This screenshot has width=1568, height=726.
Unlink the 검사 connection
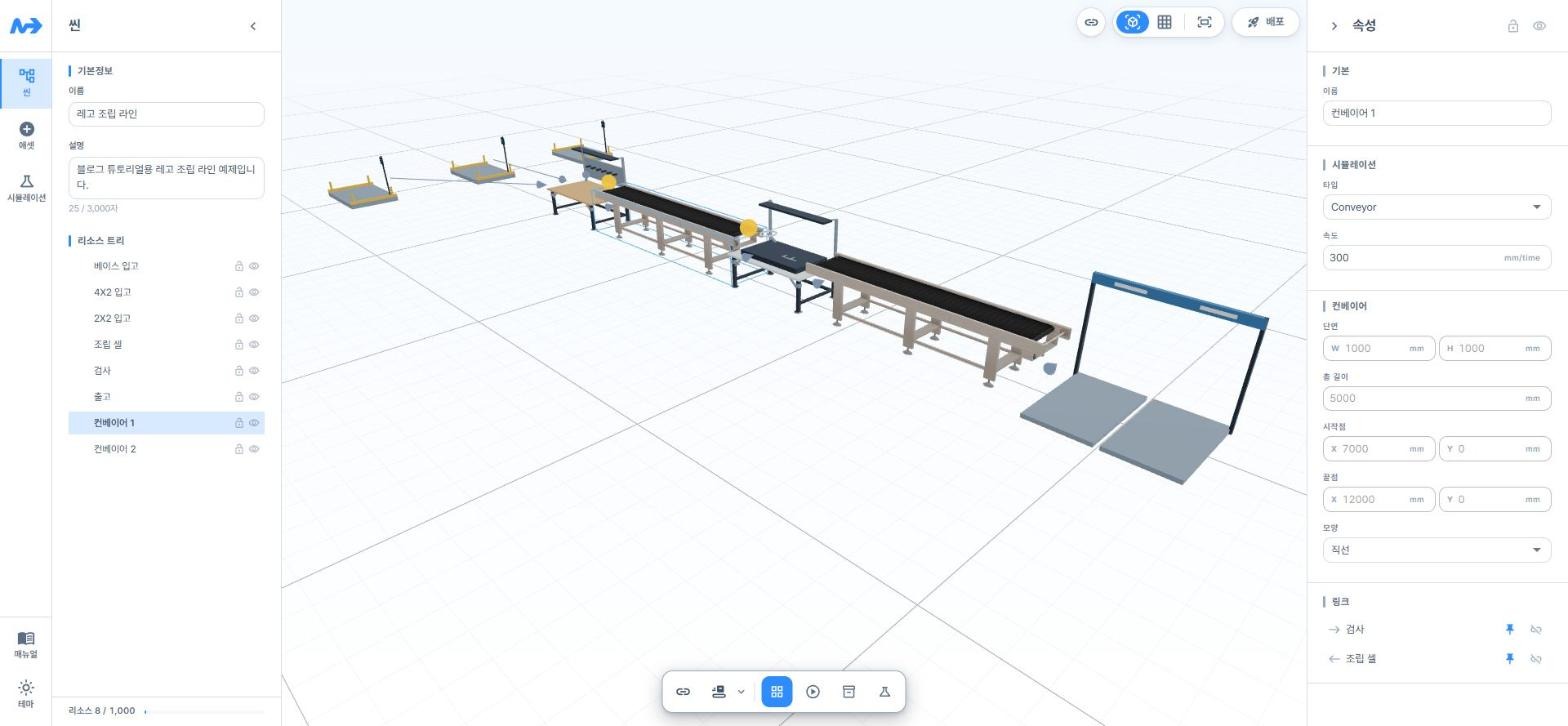[1536, 630]
